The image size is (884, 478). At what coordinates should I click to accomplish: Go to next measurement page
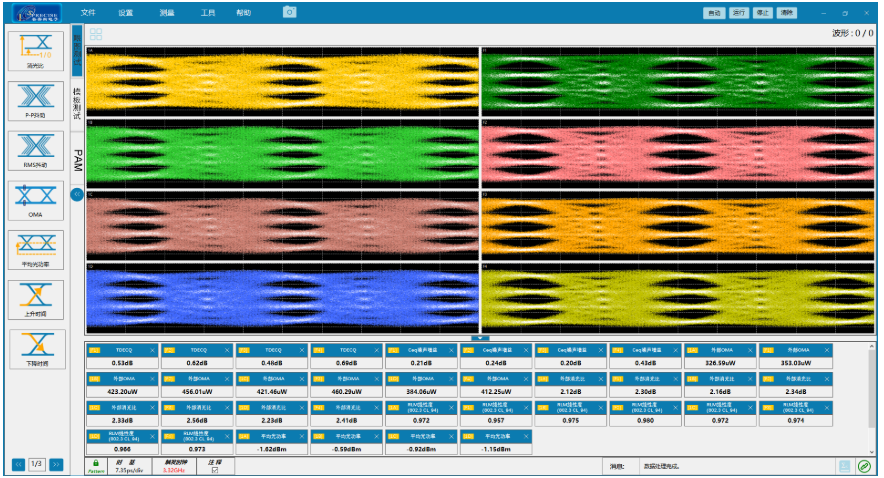[56, 464]
